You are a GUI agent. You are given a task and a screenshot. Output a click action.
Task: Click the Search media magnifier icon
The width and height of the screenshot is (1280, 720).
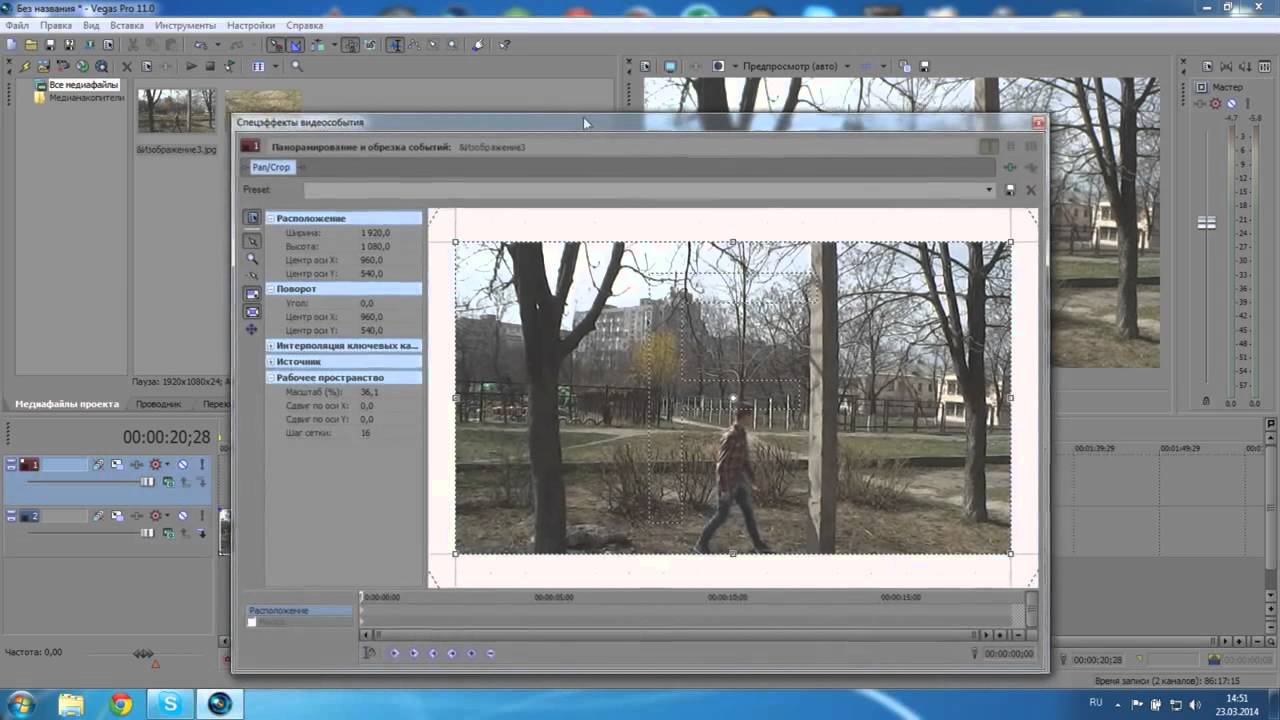tap(297, 66)
